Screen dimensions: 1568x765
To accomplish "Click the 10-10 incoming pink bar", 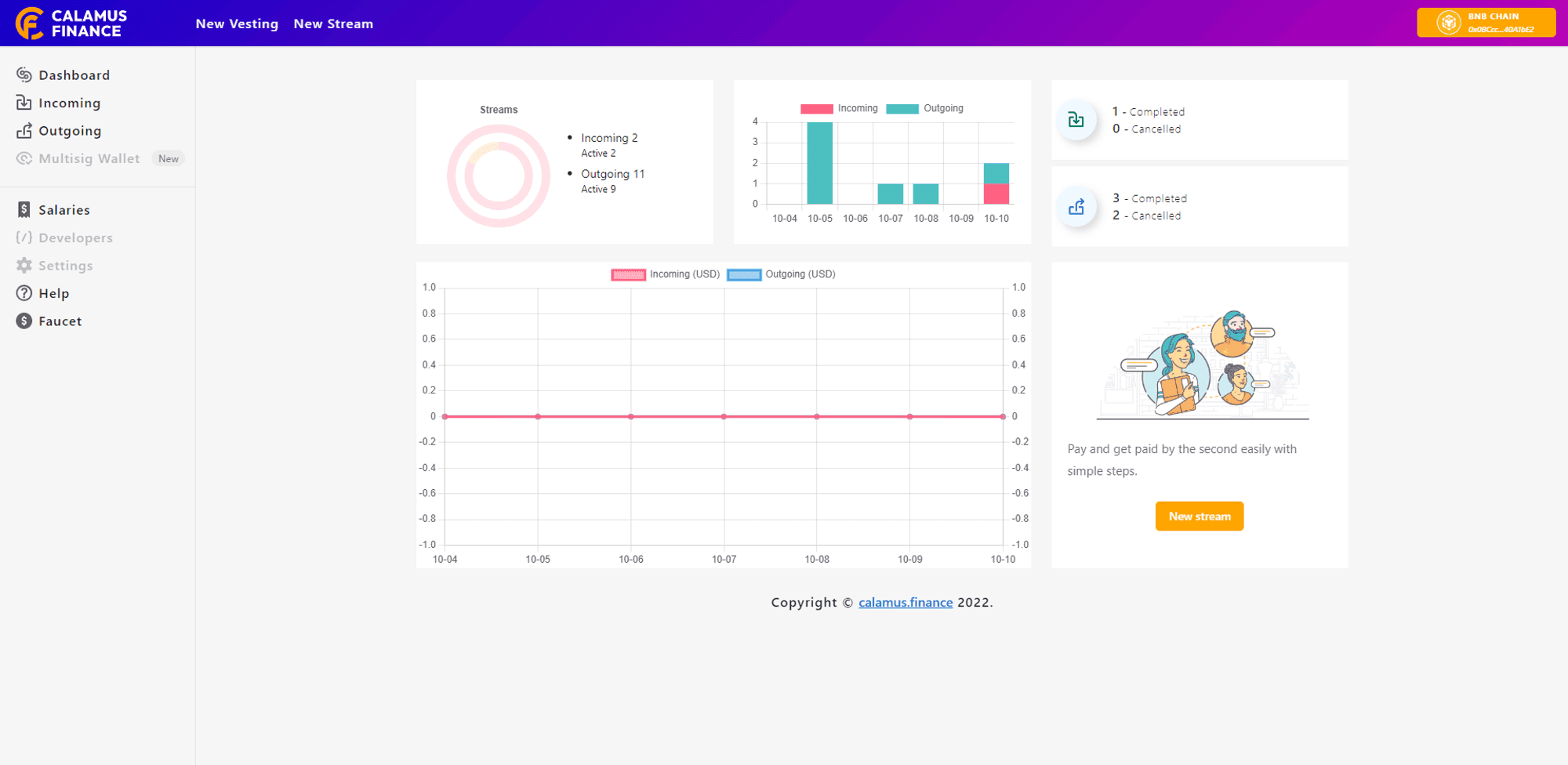I will [x=996, y=194].
